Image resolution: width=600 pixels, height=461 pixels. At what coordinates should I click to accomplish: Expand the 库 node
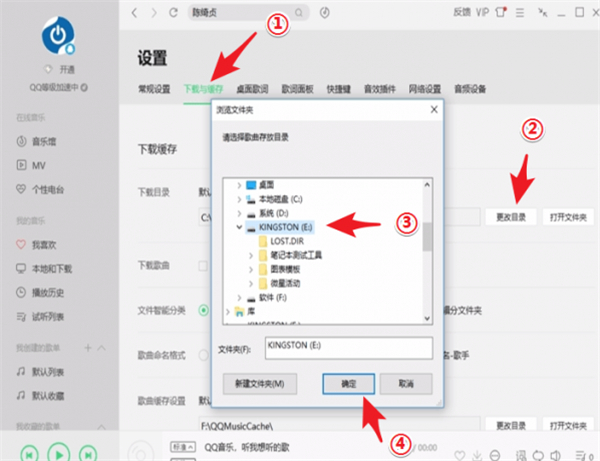click(x=228, y=312)
